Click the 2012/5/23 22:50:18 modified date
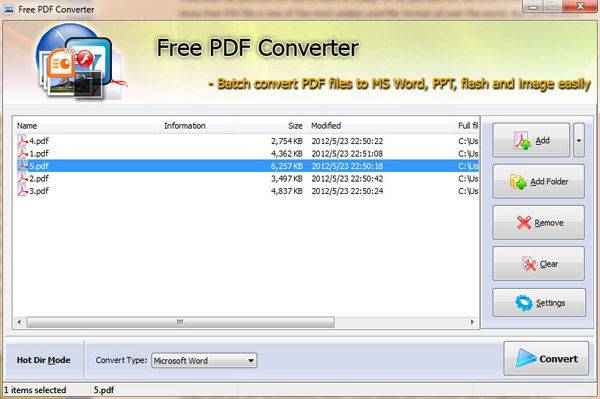600x399 pixels. (x=347, y=166)
